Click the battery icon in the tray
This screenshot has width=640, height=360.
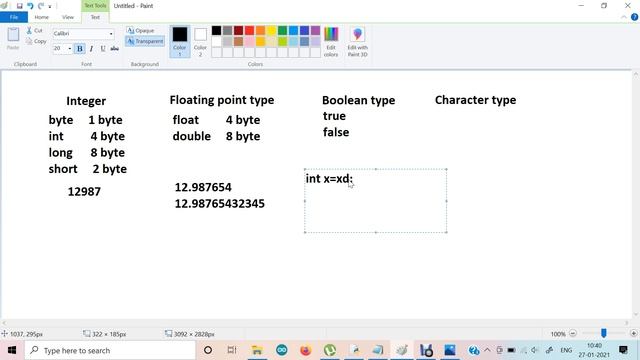[511, 350]
